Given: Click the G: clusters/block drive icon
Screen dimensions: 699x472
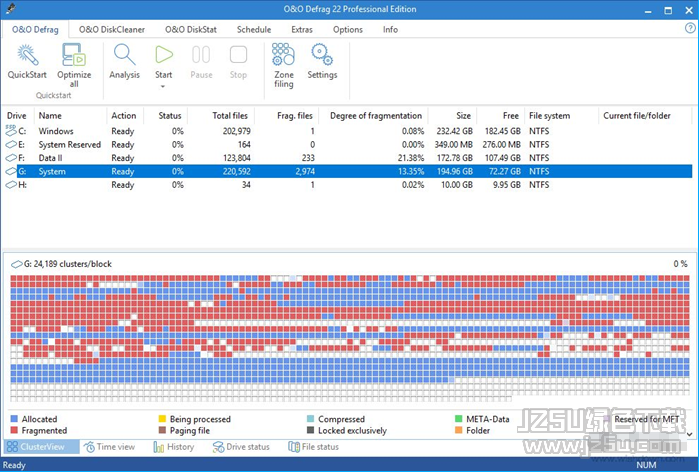Looking at the screenshot, I should [16, 264].
